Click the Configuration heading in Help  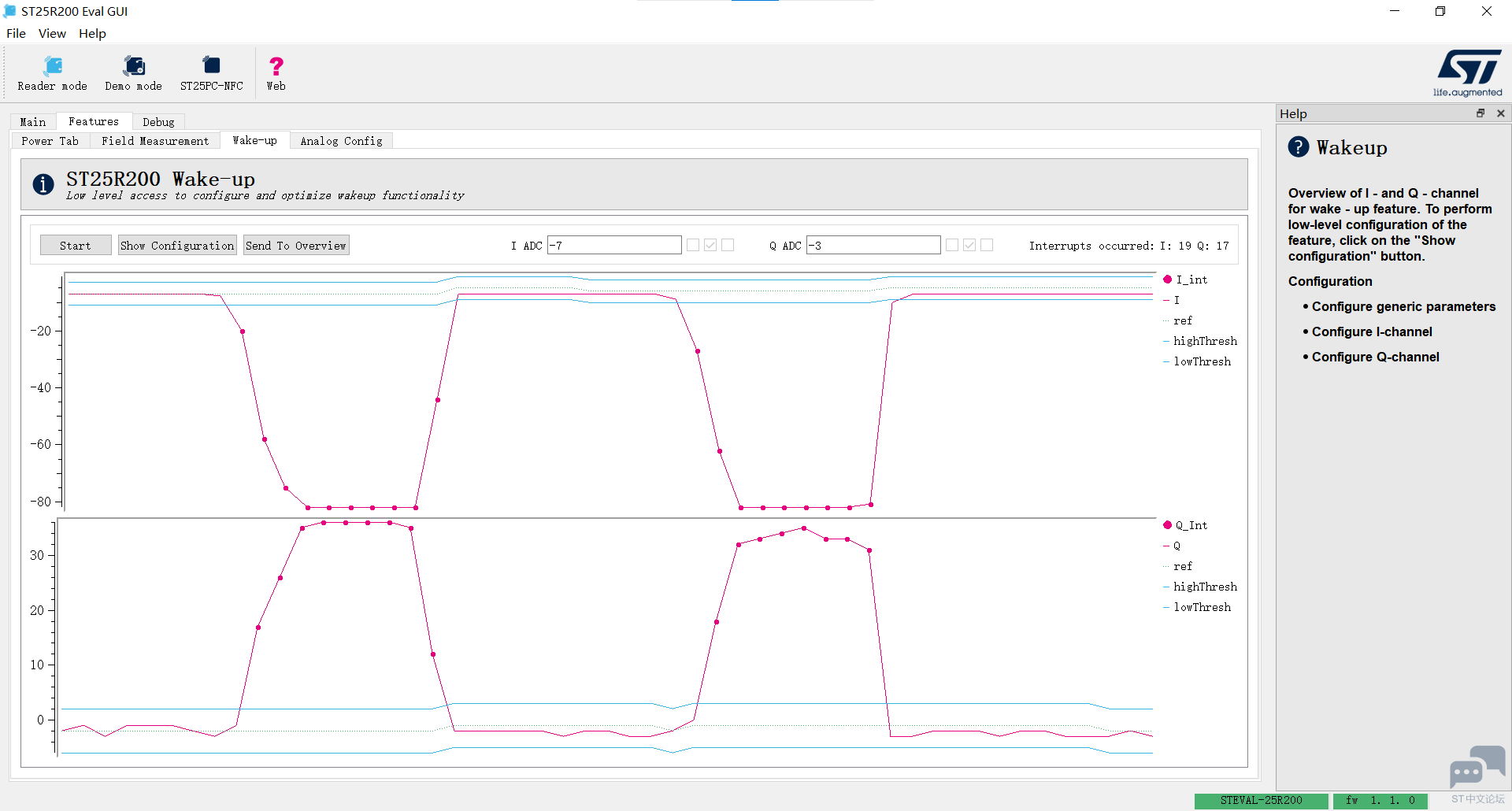pos(1330,281)
